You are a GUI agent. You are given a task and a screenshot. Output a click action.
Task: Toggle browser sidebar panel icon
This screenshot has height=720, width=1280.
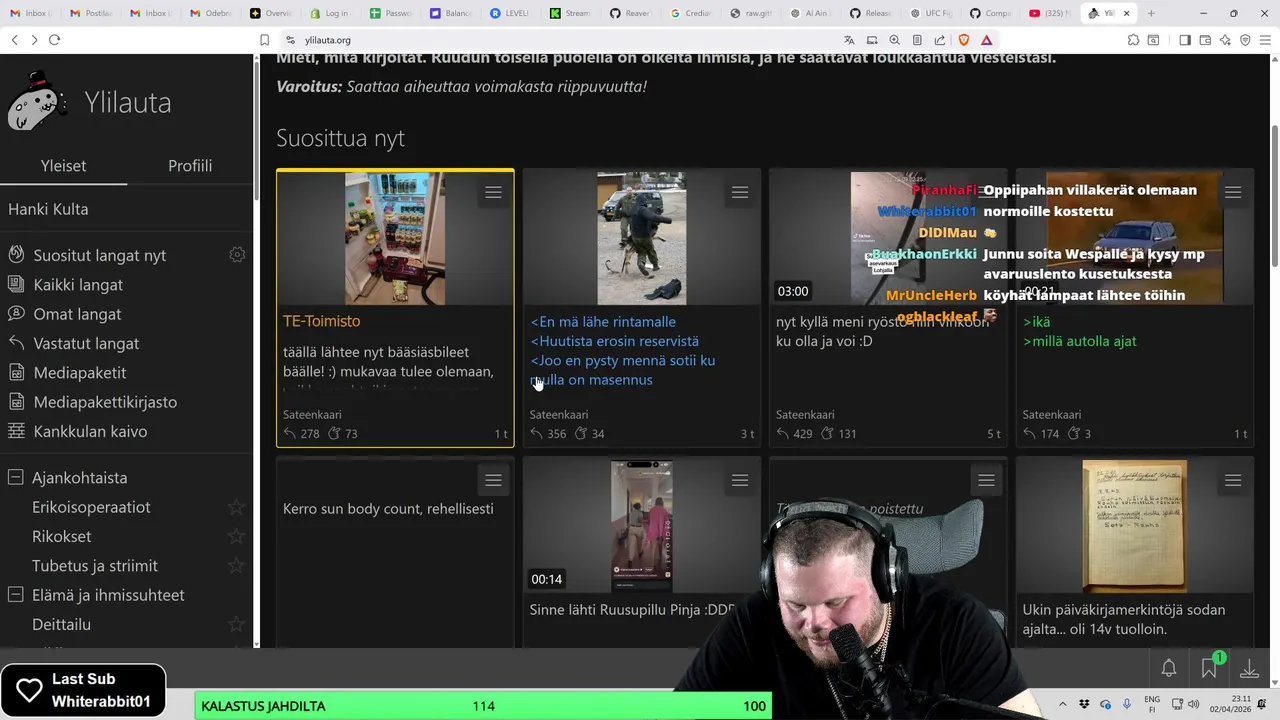click(x=1184, y=40)
